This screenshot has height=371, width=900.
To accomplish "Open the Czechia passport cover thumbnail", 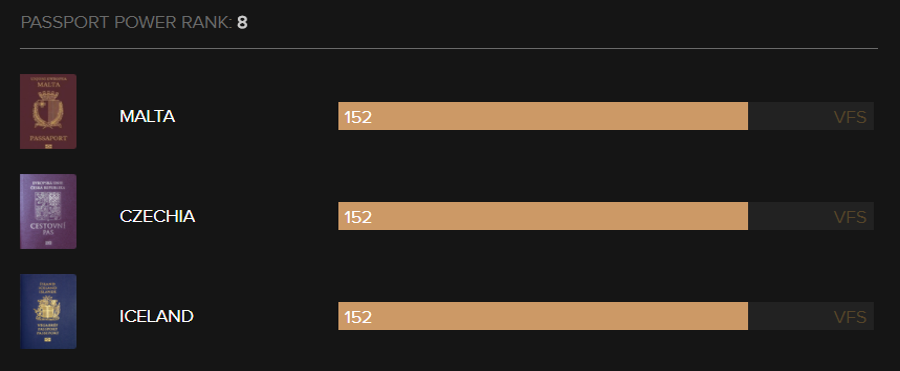I will pos(48,211).
